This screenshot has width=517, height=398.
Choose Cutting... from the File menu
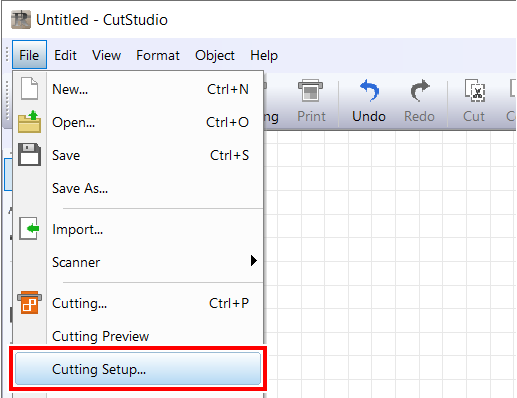[x=138, y=303]
